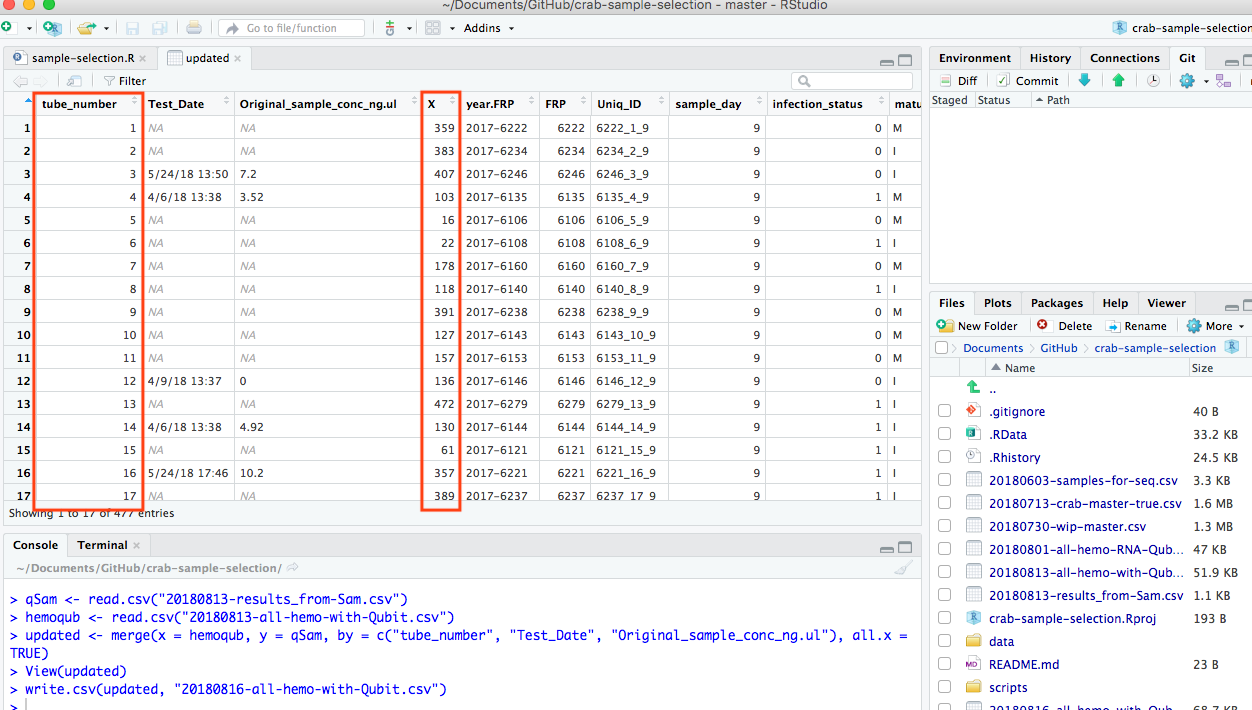Create a New Folder in Files pane
The image size is (1252, 710).
[977, 325]
